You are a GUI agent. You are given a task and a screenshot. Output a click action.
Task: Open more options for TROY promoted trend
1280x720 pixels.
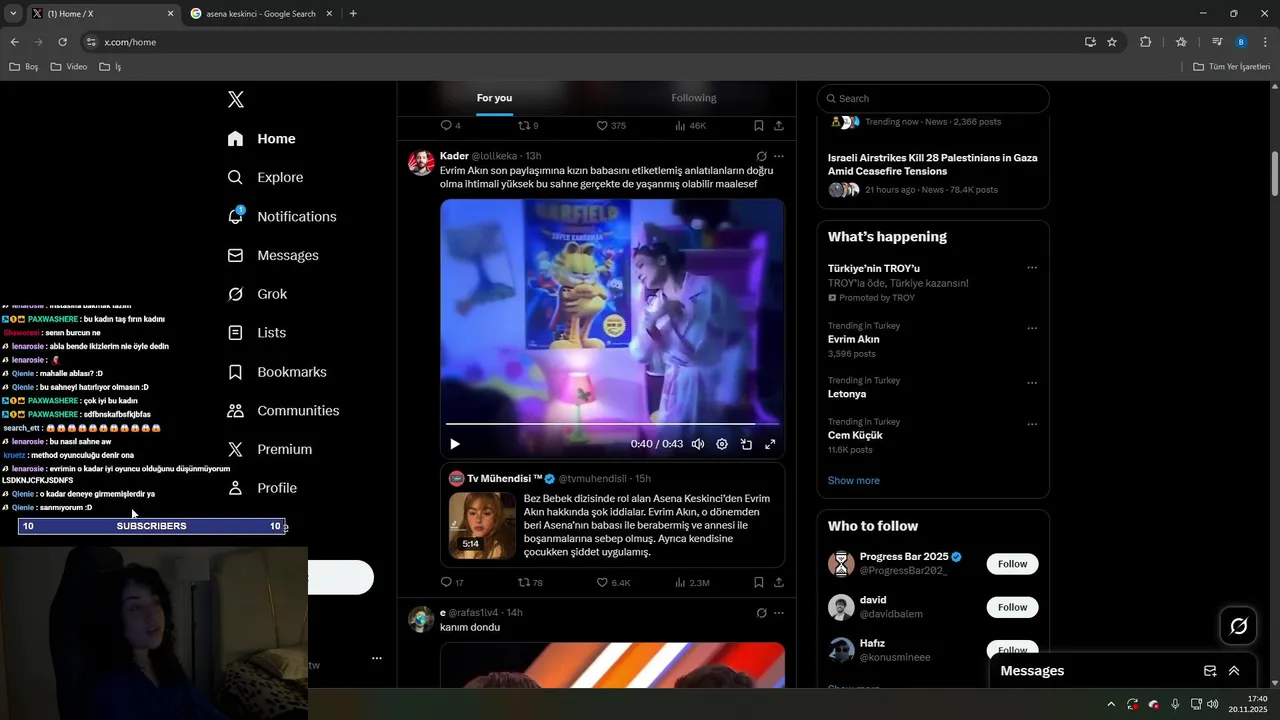point(1032,268)
